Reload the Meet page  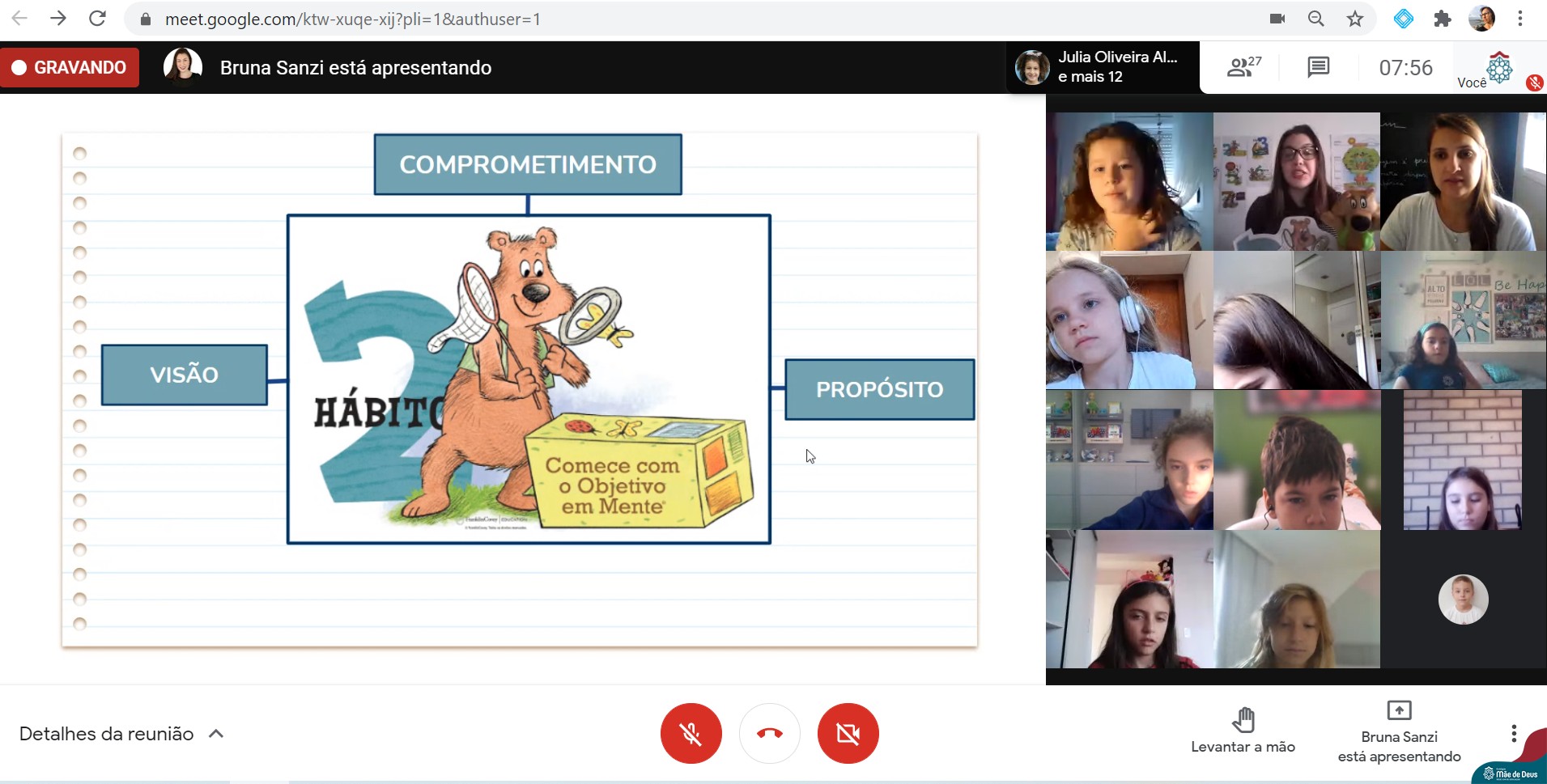(97, 19)
